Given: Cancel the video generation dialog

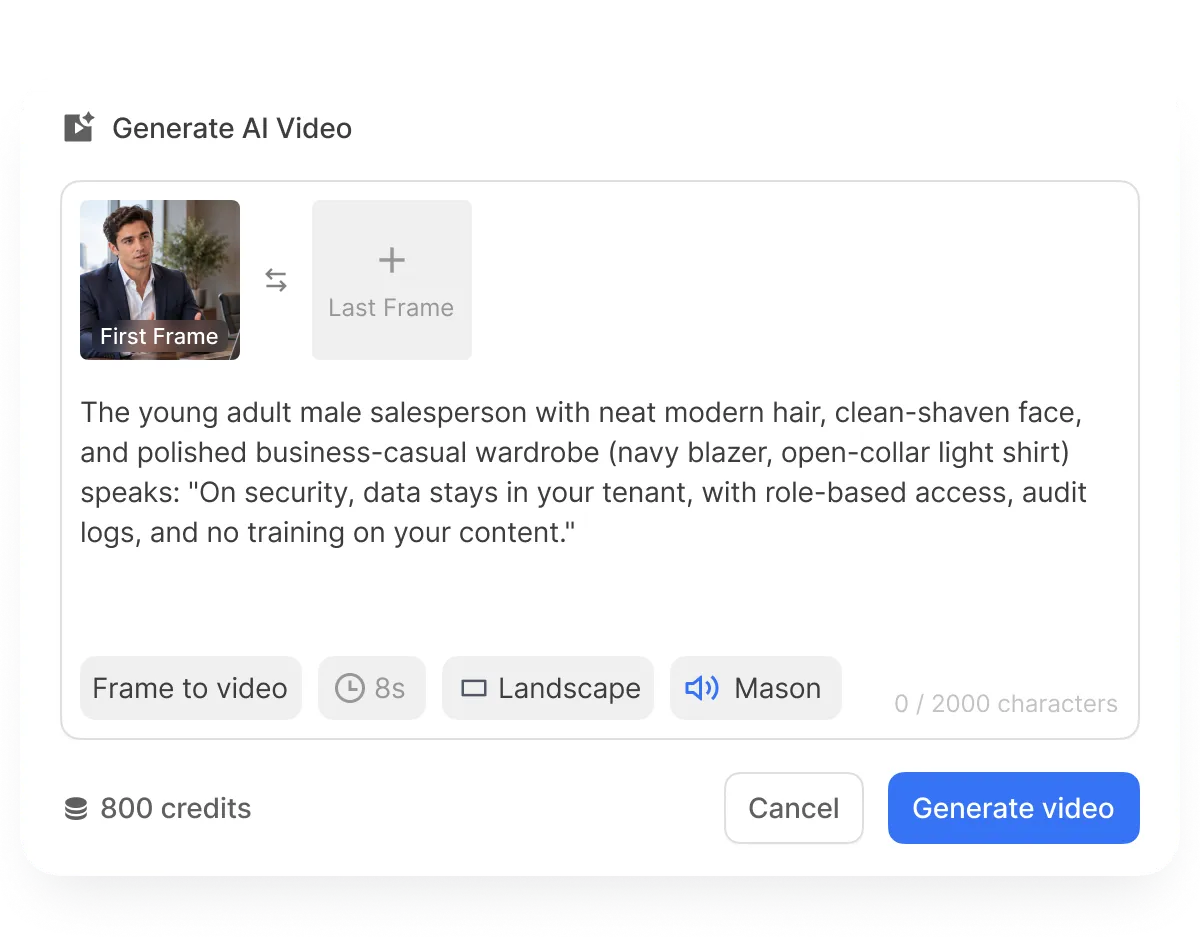Looking at the screenshot, I should [x=794, y=808].
